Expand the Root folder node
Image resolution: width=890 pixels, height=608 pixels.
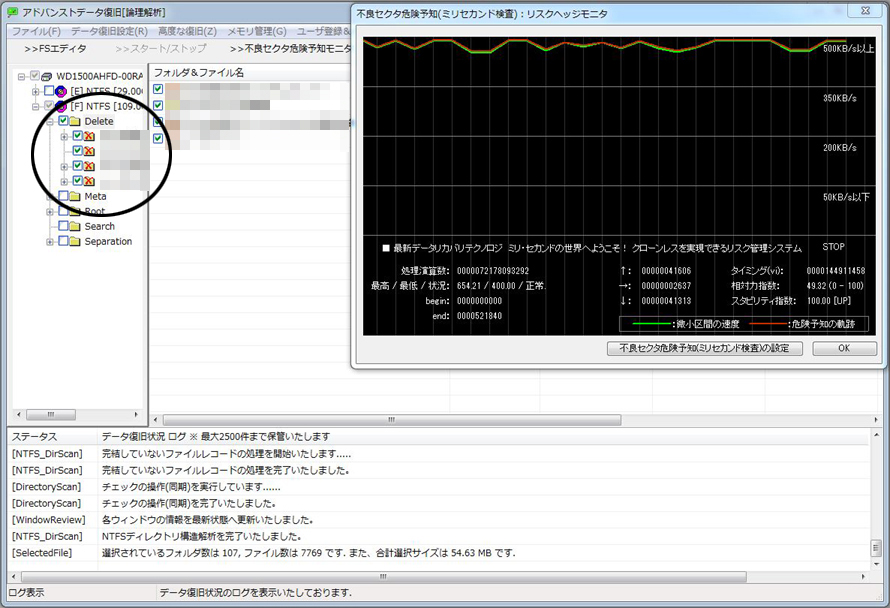pos(50,212)
